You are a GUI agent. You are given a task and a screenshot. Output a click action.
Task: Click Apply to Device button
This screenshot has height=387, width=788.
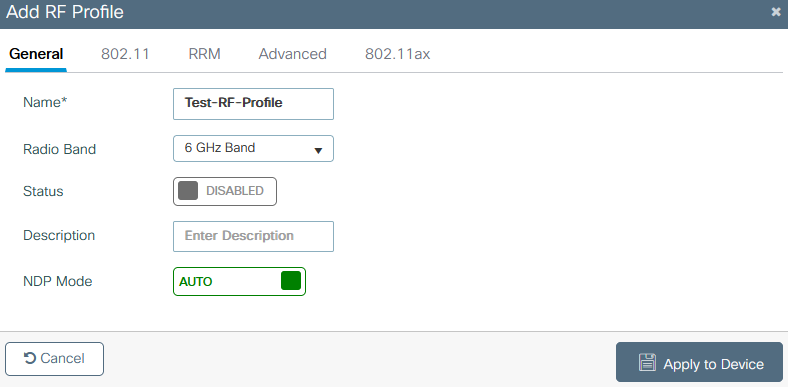699,362
